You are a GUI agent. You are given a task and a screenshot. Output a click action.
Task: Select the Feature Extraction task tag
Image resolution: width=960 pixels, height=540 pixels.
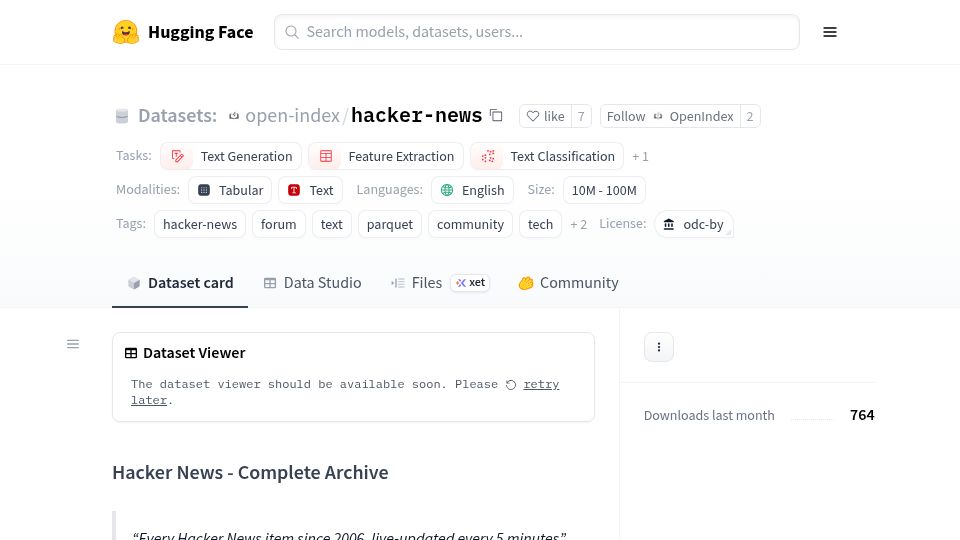[386, 156]
